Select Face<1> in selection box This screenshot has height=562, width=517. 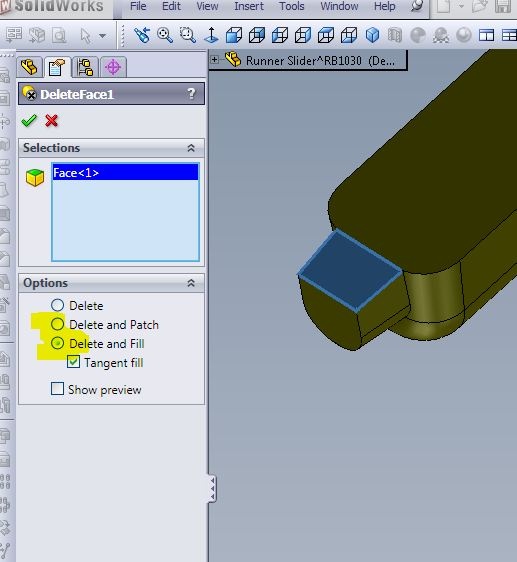pos(125,173)
